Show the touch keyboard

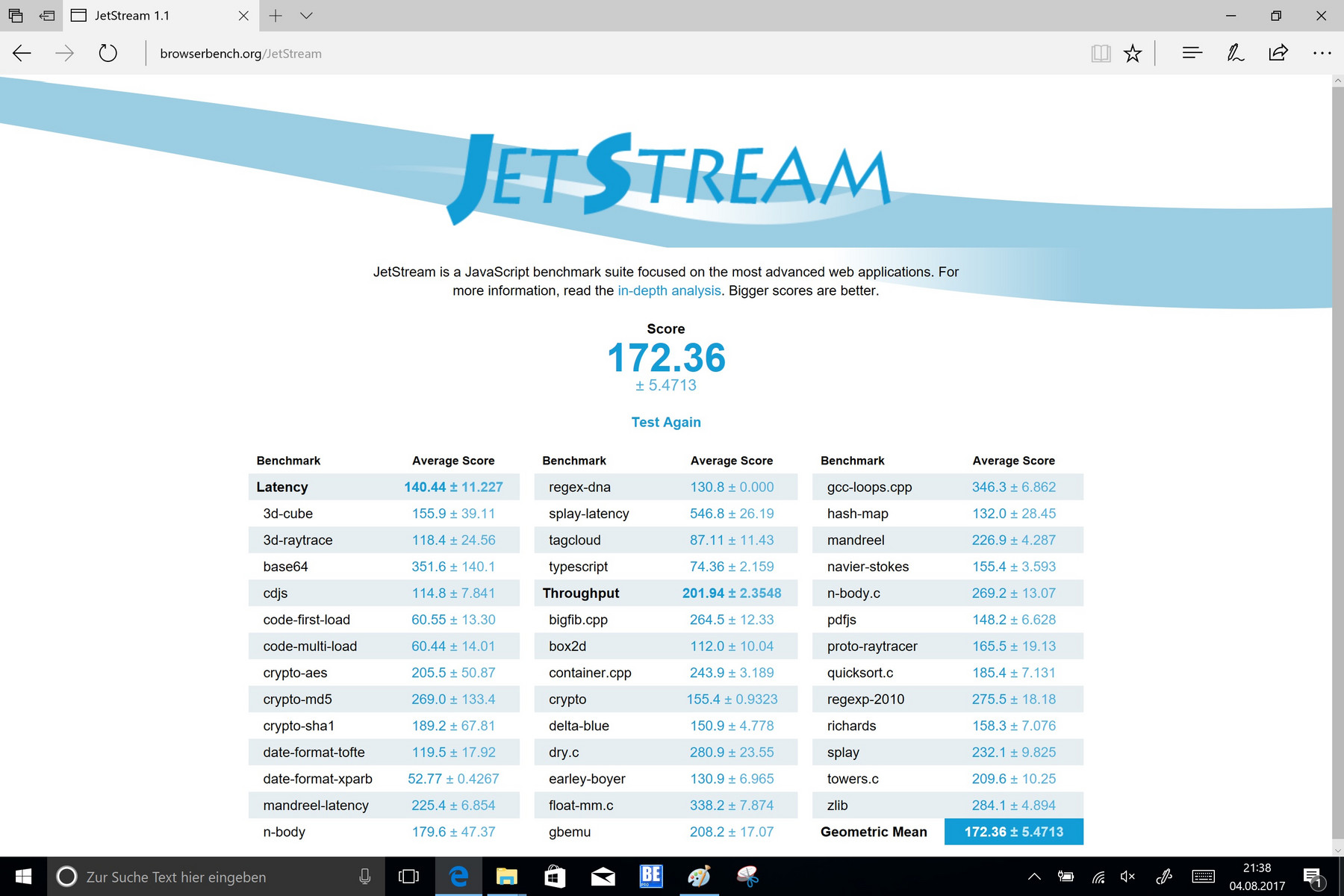pos(1203,877)
